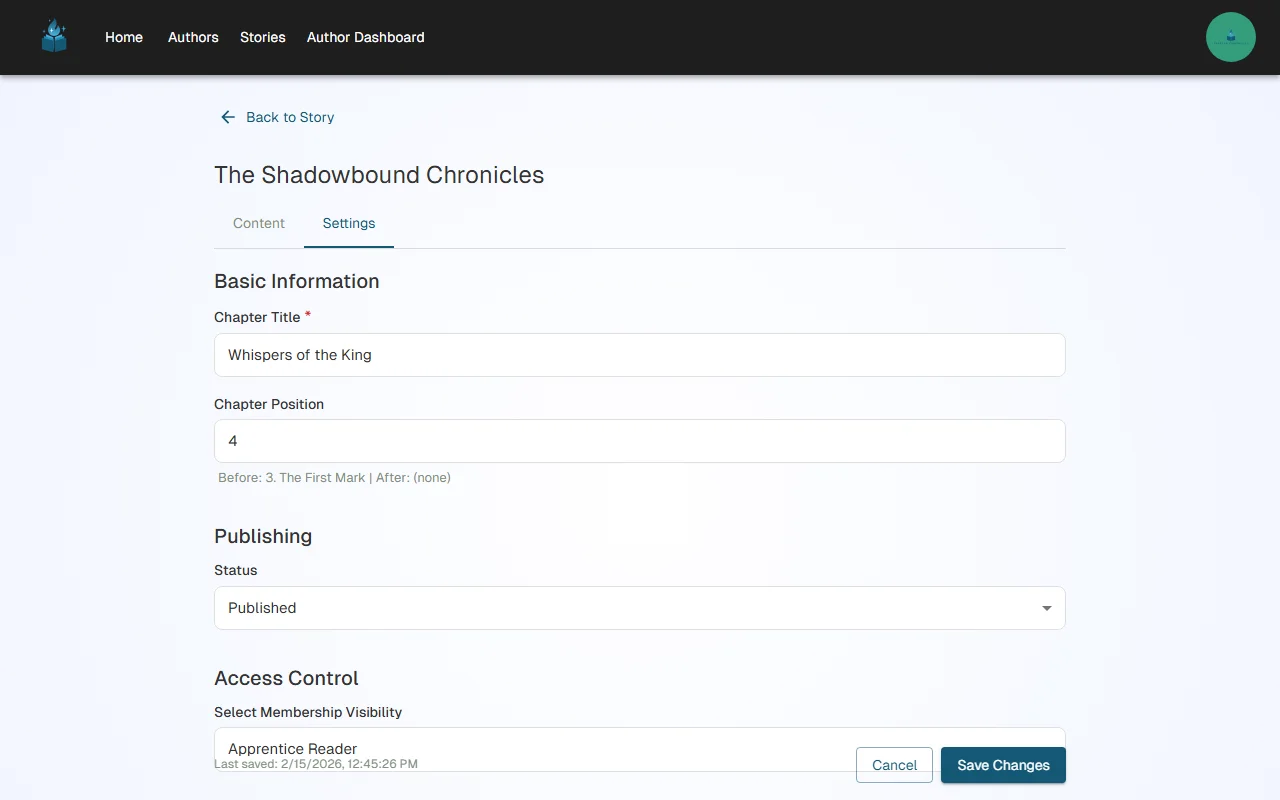Switch to the Content tab

tap(258, 223)
